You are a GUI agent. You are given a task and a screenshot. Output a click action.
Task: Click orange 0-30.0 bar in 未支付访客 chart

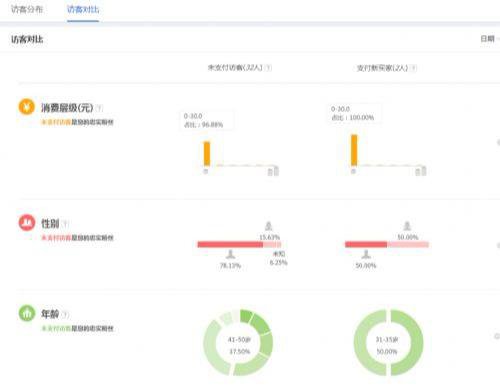207,154
